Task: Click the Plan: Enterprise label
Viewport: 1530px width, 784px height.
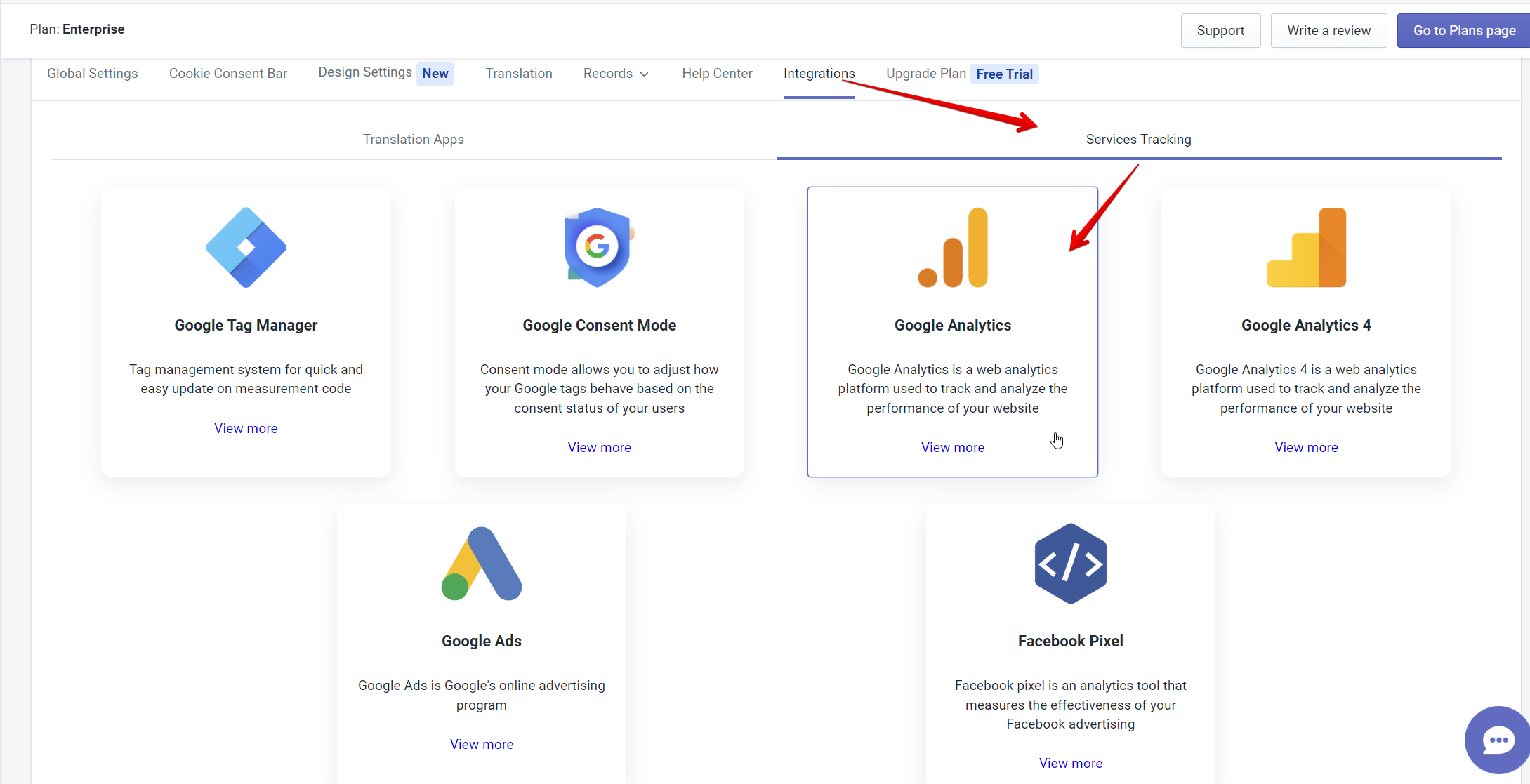Action: [77, 29]
